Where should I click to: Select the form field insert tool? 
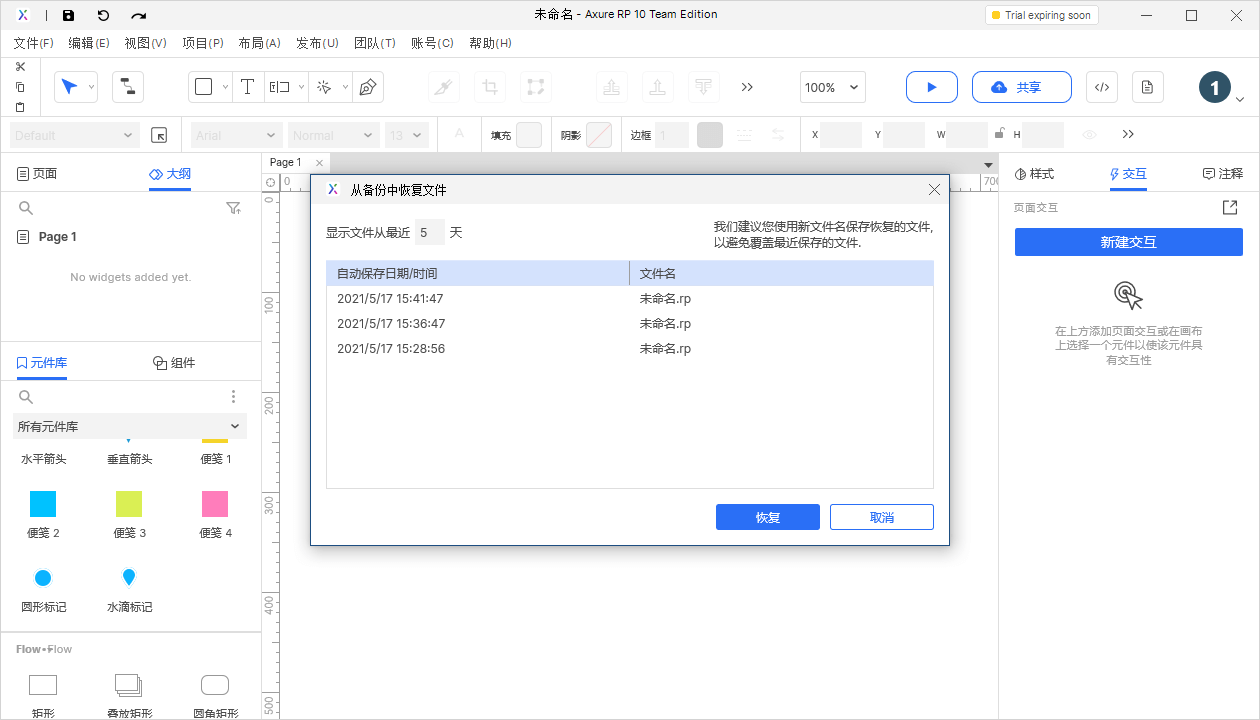[279, 87]
